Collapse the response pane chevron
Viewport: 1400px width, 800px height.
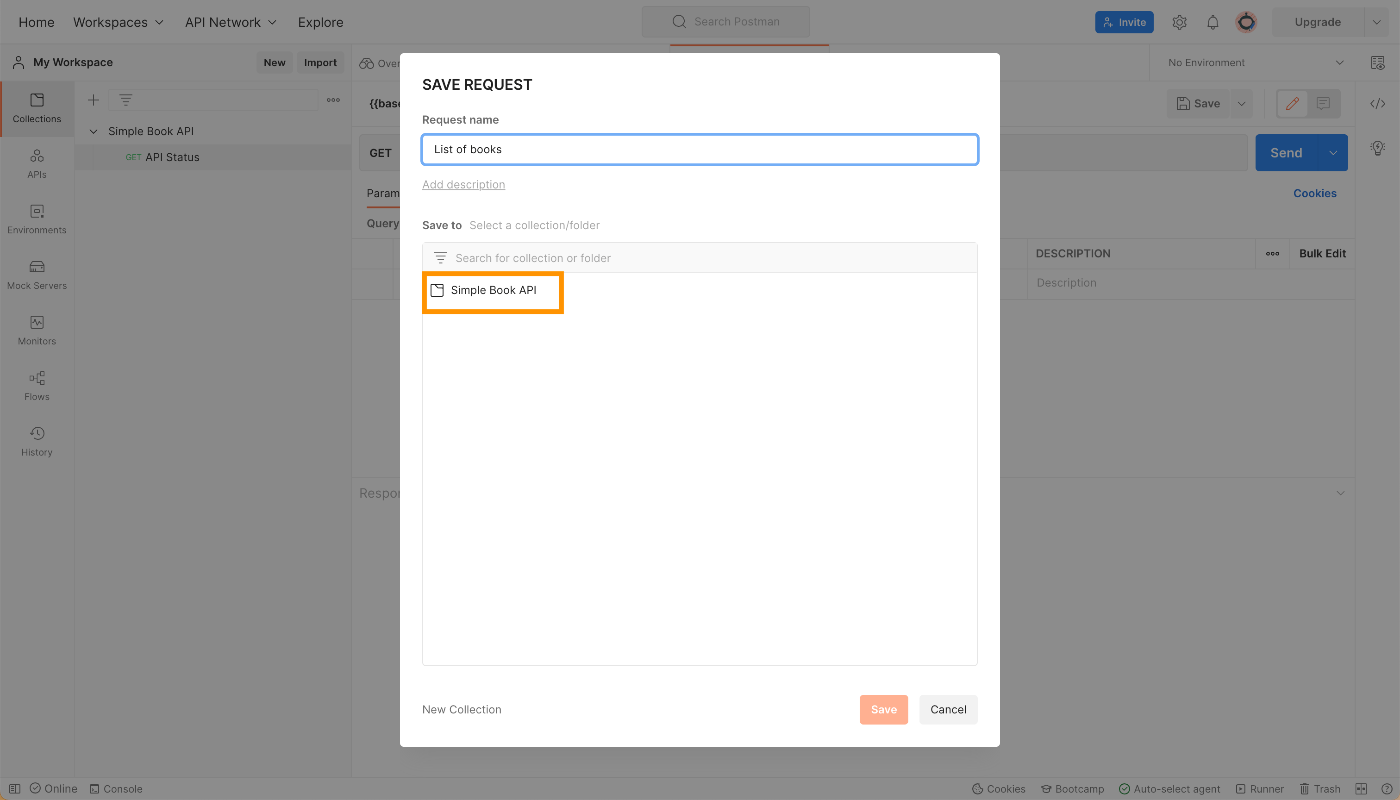pyautogui.click(x=1341, y=493)
